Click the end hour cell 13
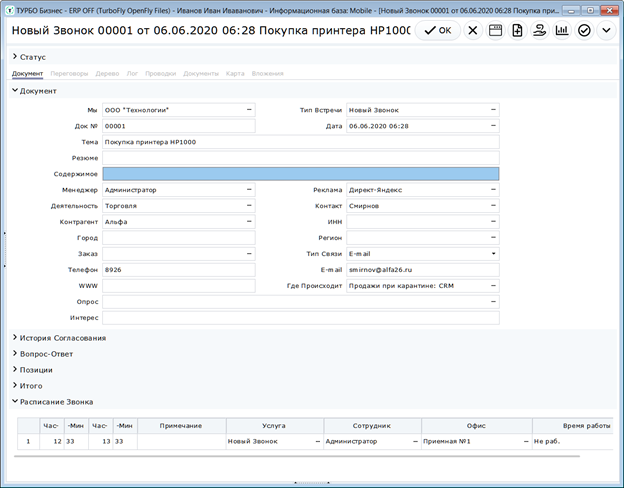Image resolution: width=624 pixels, height=488 pixels. tap(100, 441)
